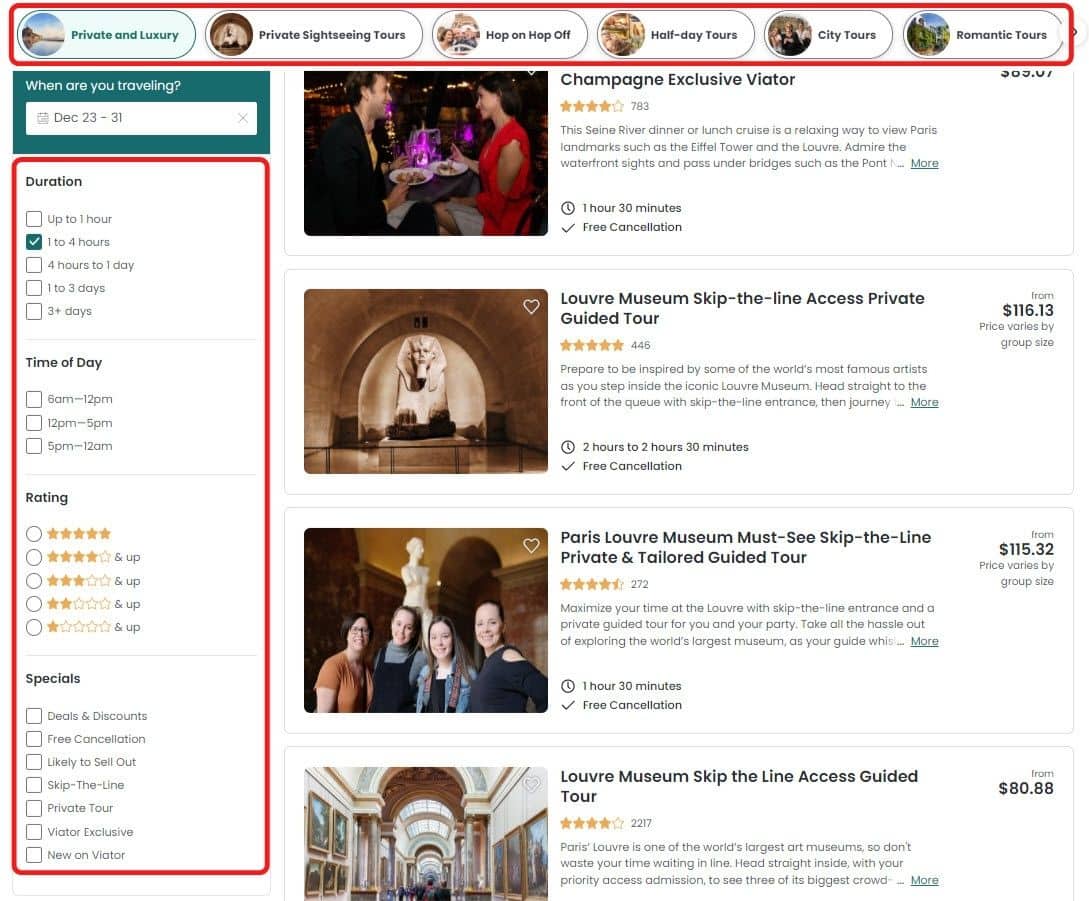Open calendar icon in date field
This screenshot has width=1089, height=901.
[x=43, y=118]
